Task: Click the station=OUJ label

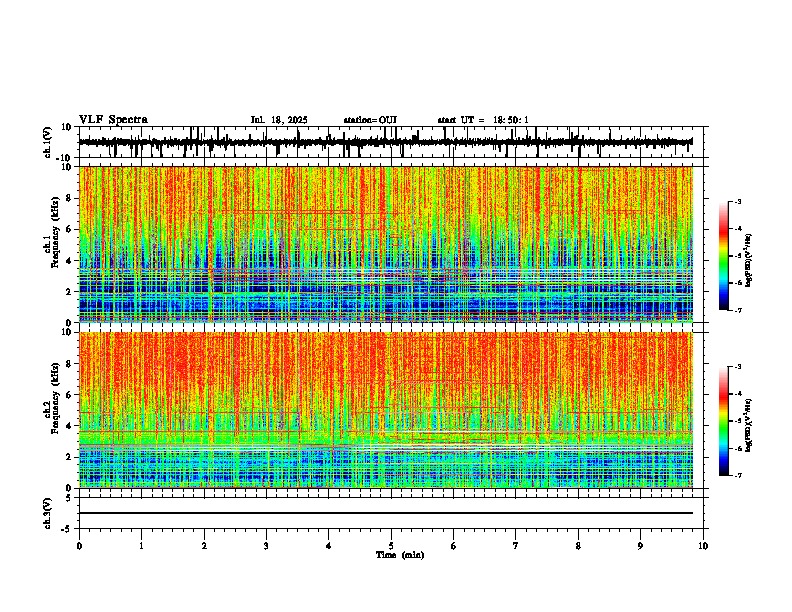Action: (370, 120)
